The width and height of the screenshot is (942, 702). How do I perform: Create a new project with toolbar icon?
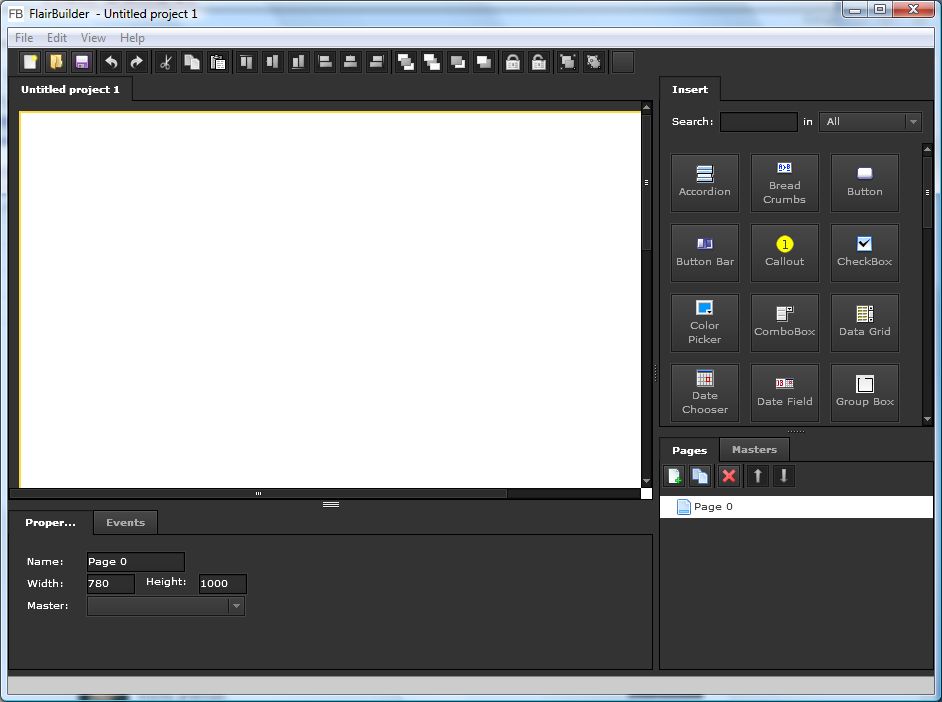click(30, 62)
